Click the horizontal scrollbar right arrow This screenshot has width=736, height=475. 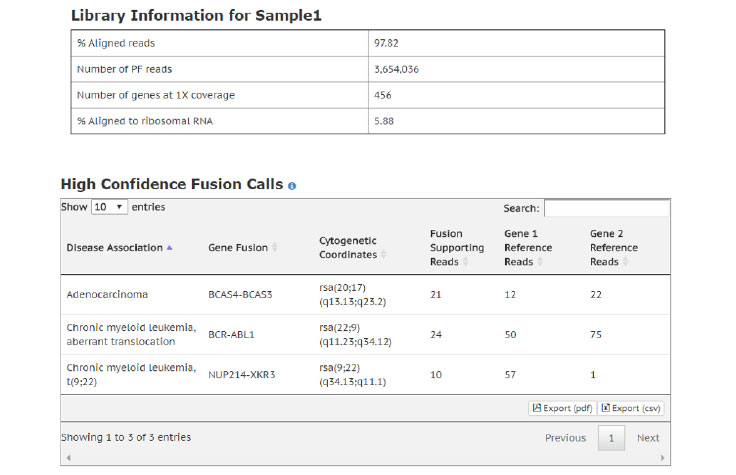[x=666, y=459]
